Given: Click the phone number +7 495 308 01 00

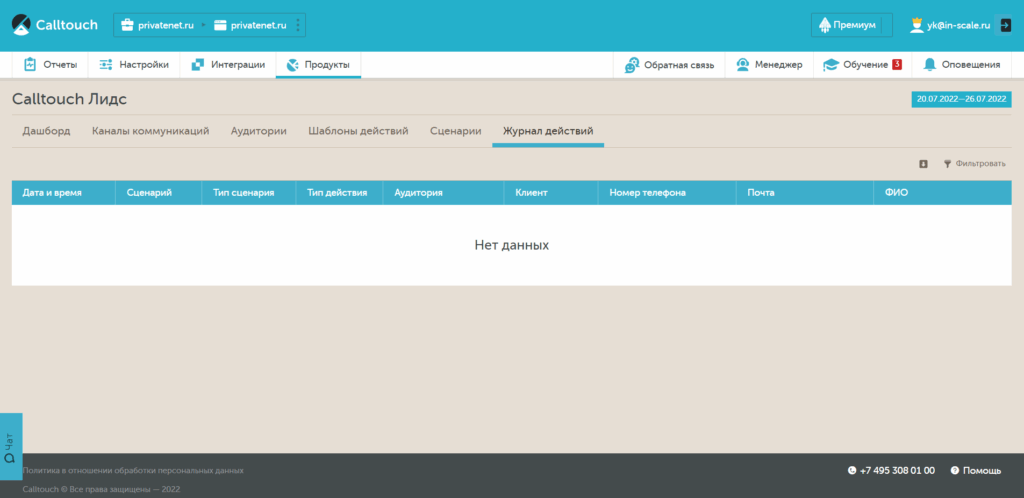Looking at the screenshot, I should pyautogui.click(x=891, y=470).
